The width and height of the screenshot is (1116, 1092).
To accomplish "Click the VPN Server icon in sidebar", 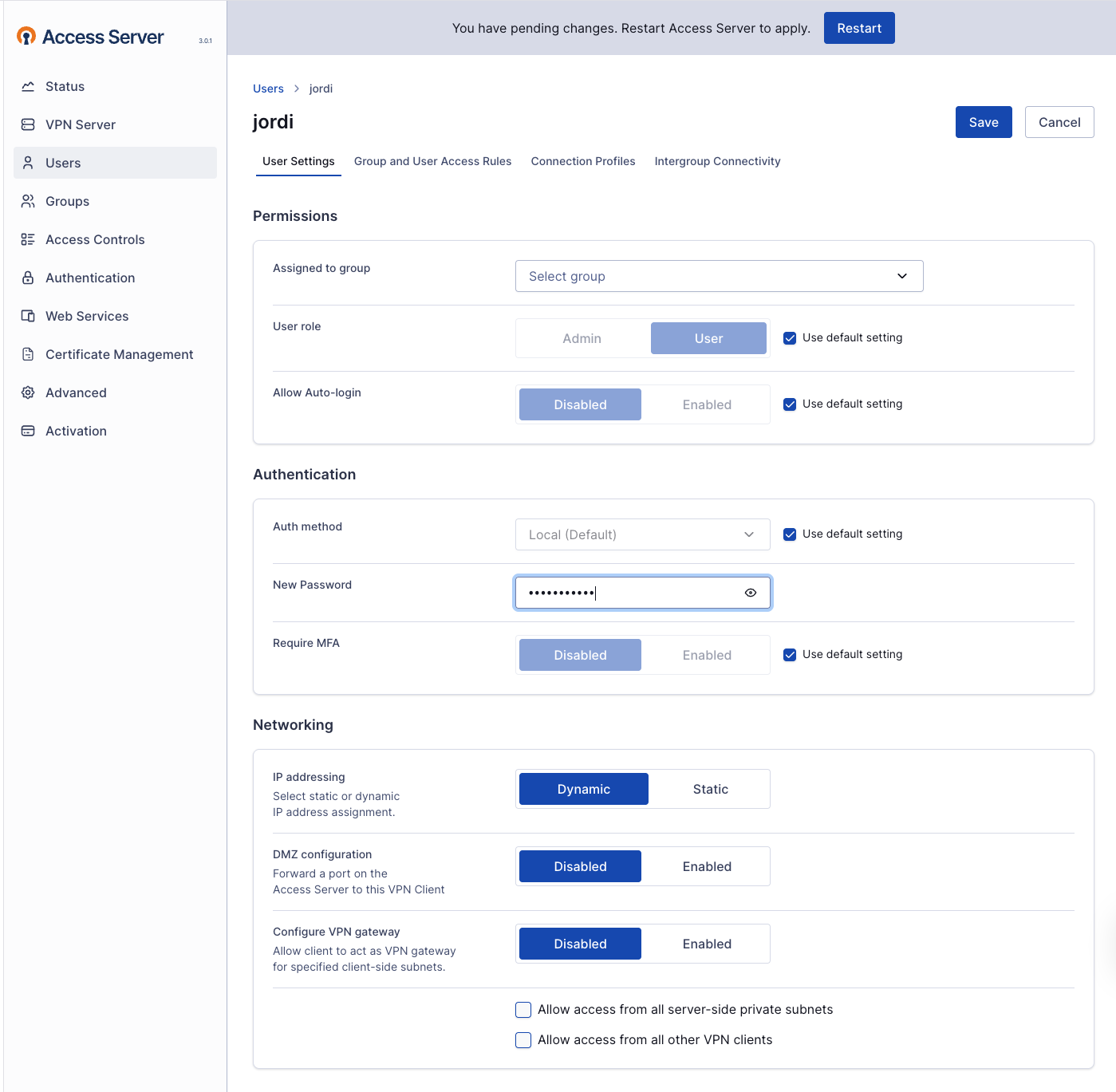I will click(28, 124).
